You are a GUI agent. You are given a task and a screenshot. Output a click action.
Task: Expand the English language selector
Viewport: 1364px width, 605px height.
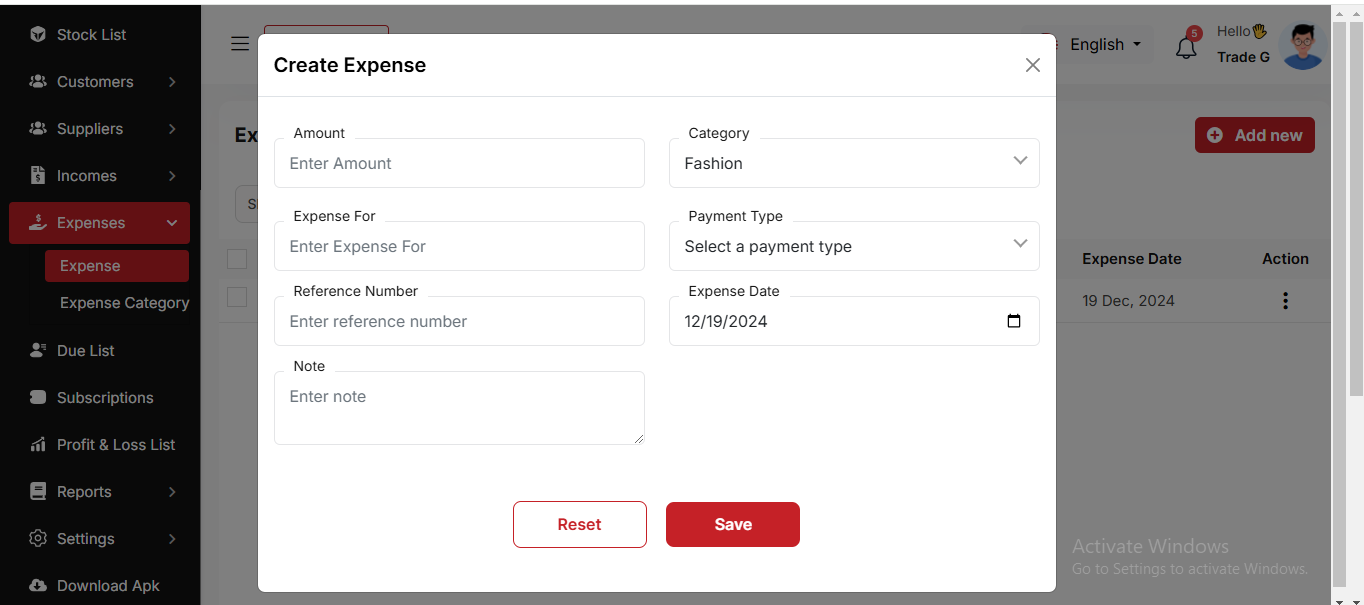point(1104,45)
